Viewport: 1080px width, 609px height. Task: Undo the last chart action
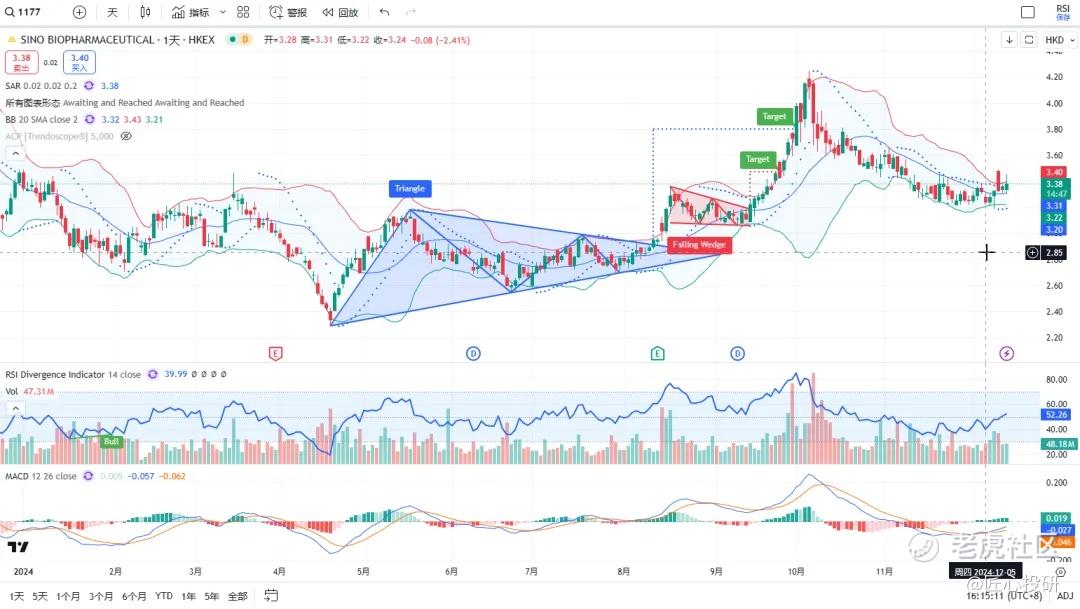[x=384, y=12]
